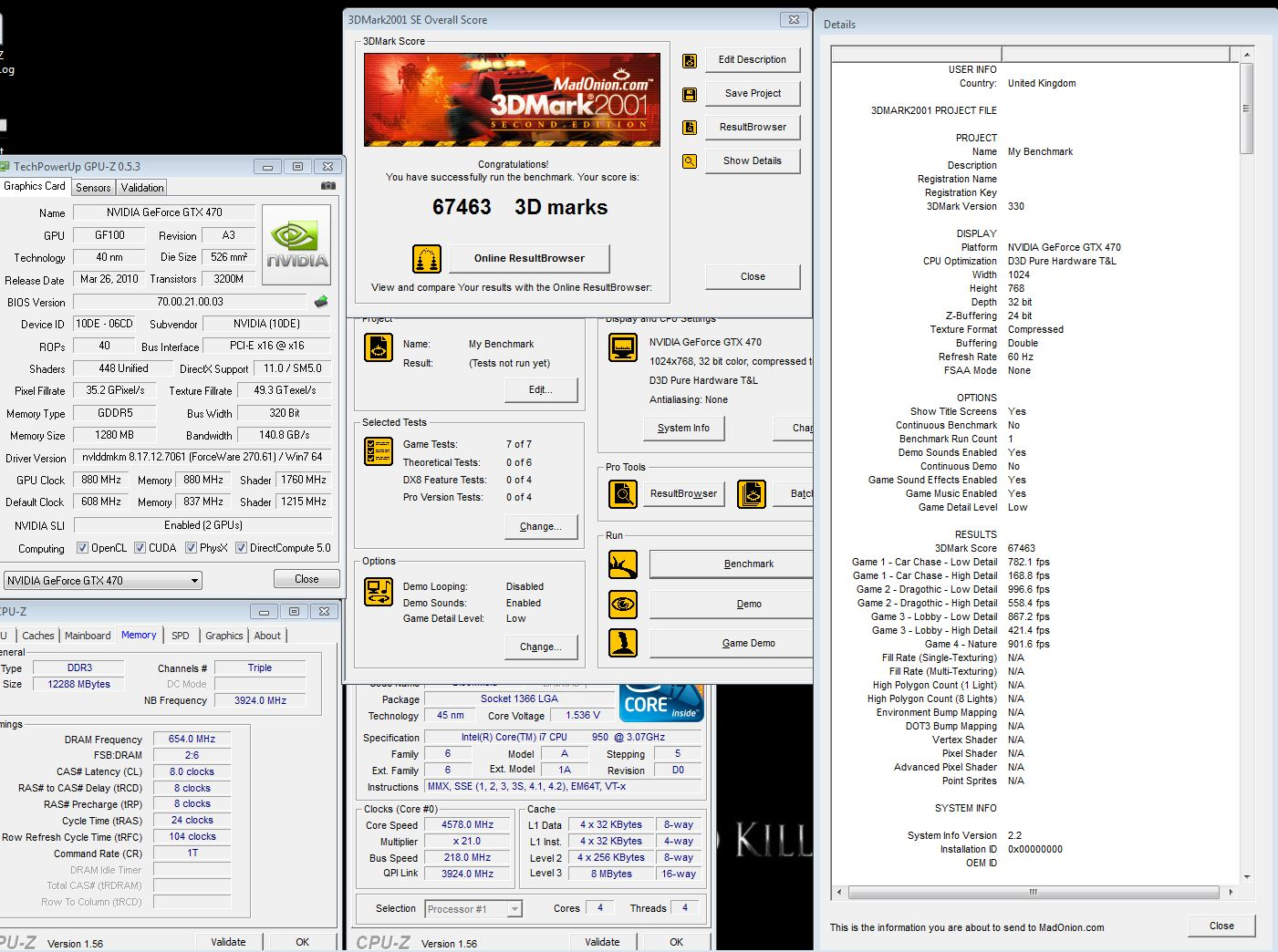Image resolution: width=1278 pixels, height=952 pixels.
Task: Click the Selected Tests checklist icon
Action: [x=379, y=451]
